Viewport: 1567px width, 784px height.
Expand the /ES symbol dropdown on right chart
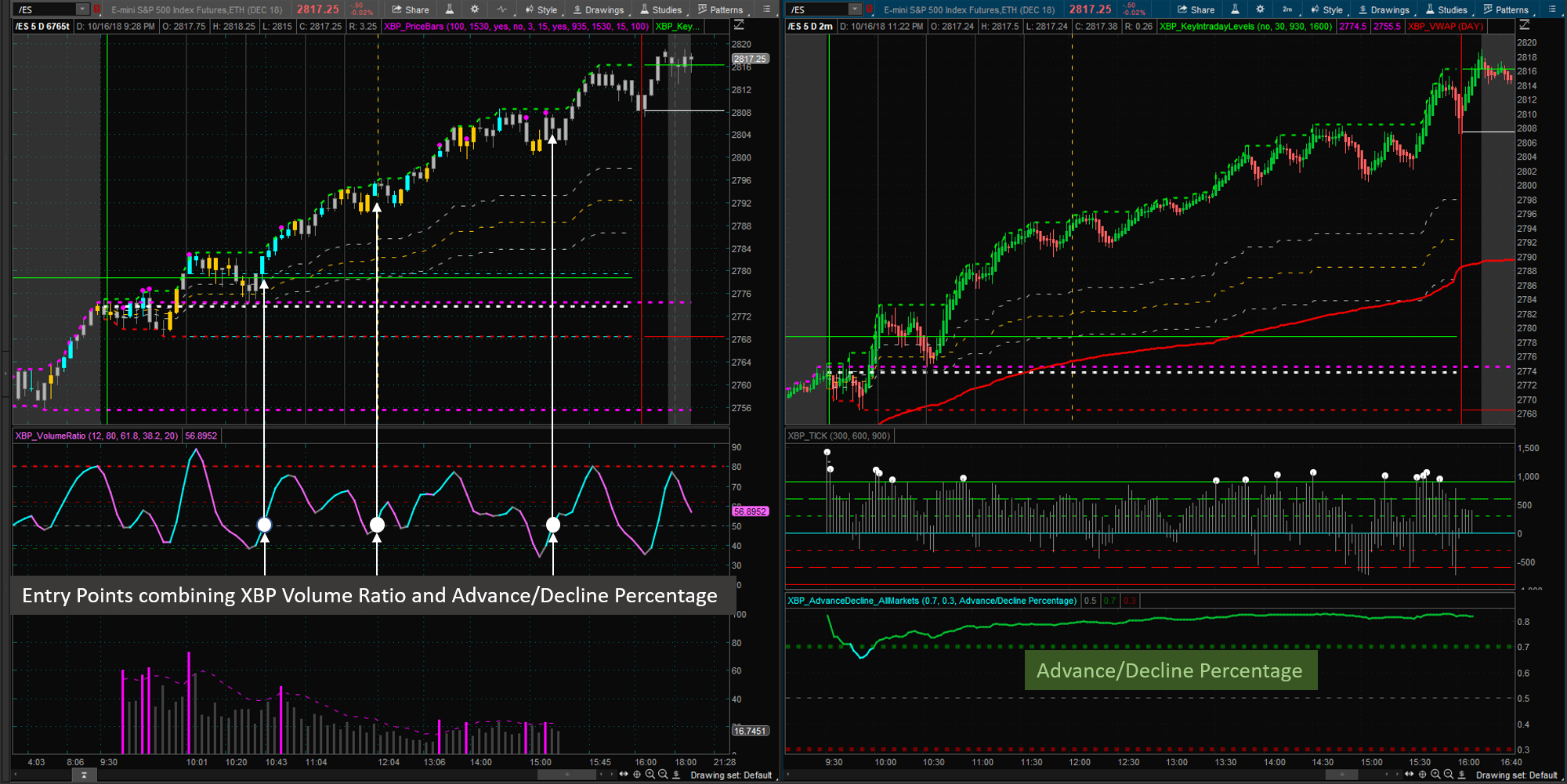pyautogui.click(x=854, y=9)
